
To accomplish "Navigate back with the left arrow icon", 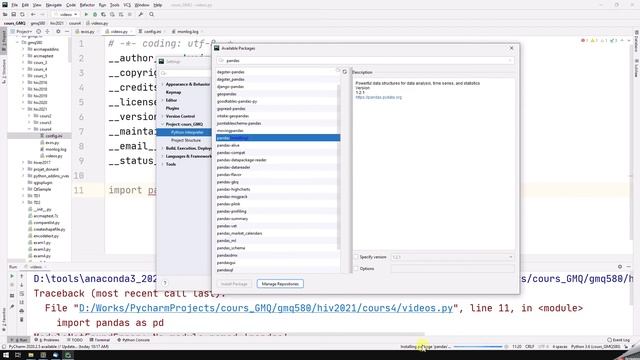I will [x=33, y=14].
